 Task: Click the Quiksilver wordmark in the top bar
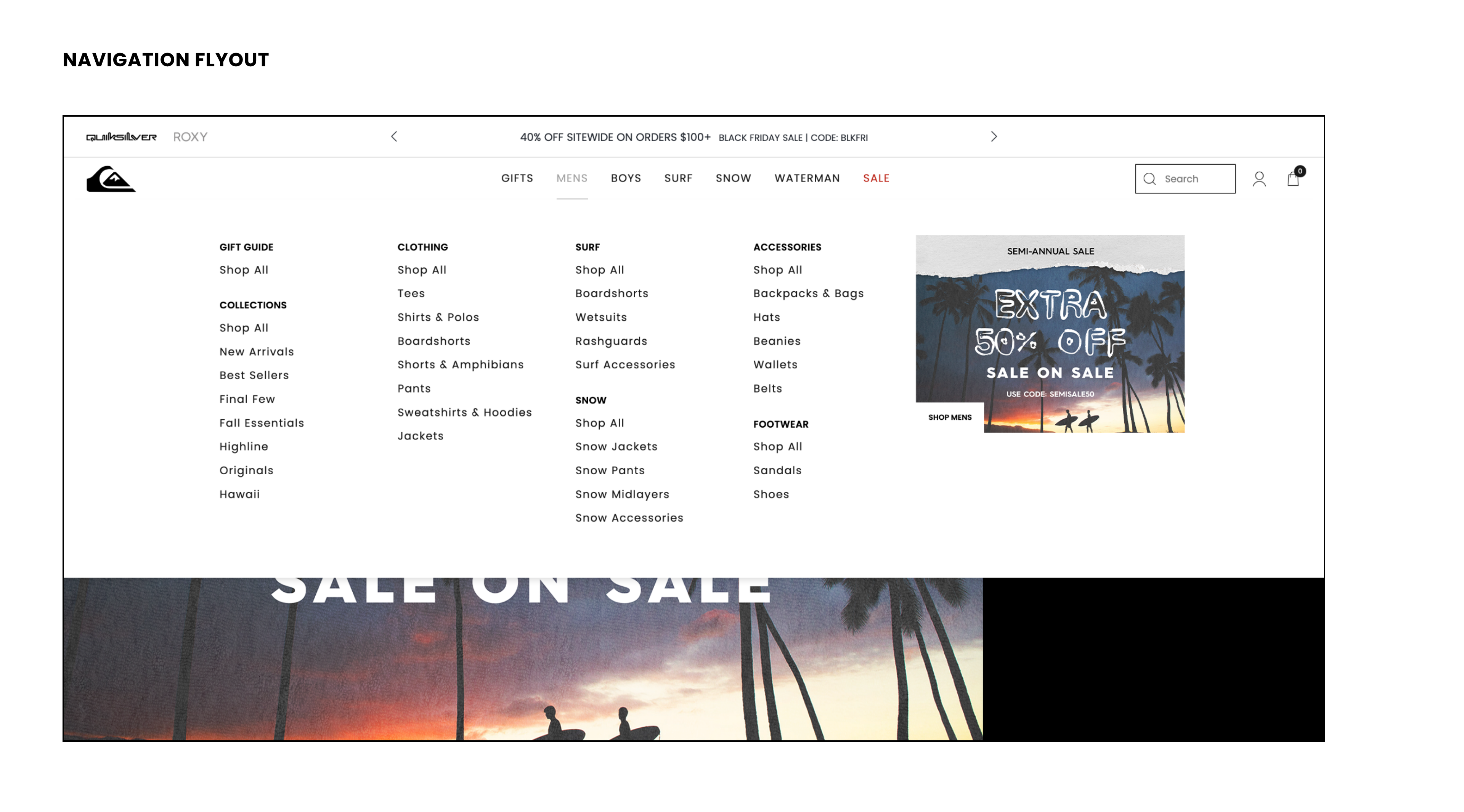[x=121, y=137]
